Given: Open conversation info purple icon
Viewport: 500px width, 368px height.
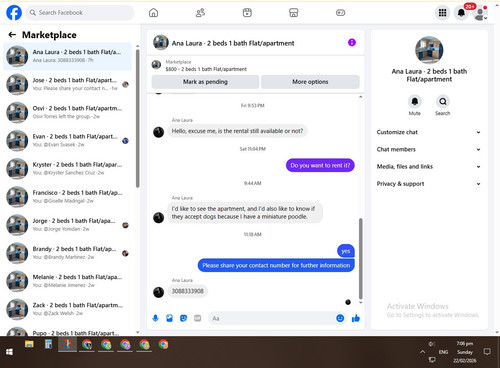Looking at the screenshot, I should click(x=352, y=43).
